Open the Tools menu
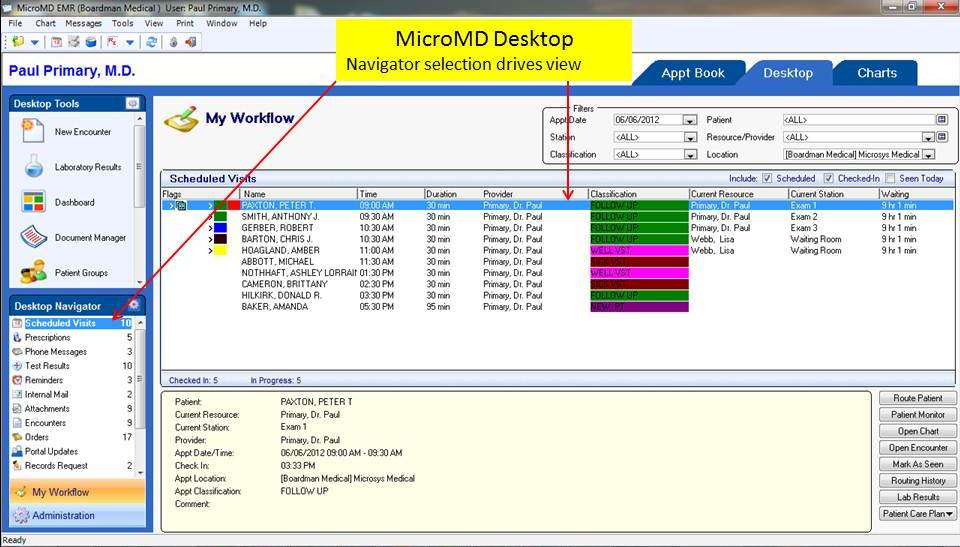This screenshot has height=547, width=960. pyautogui.click(x=122, y=23)
